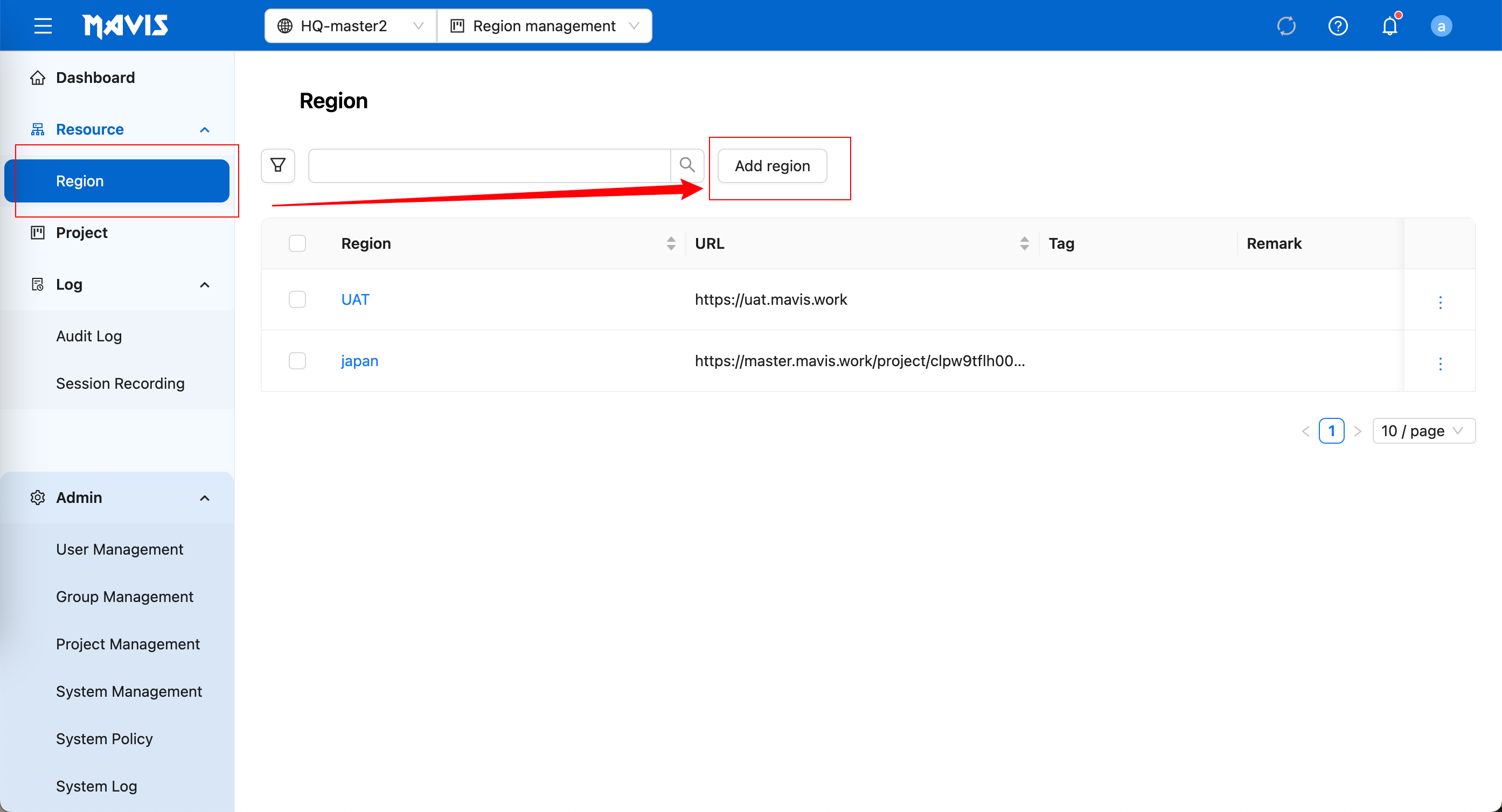Select page 1 in pagination
The height and width of the screenshot is (812, 1502).
tap(1331, 431)
